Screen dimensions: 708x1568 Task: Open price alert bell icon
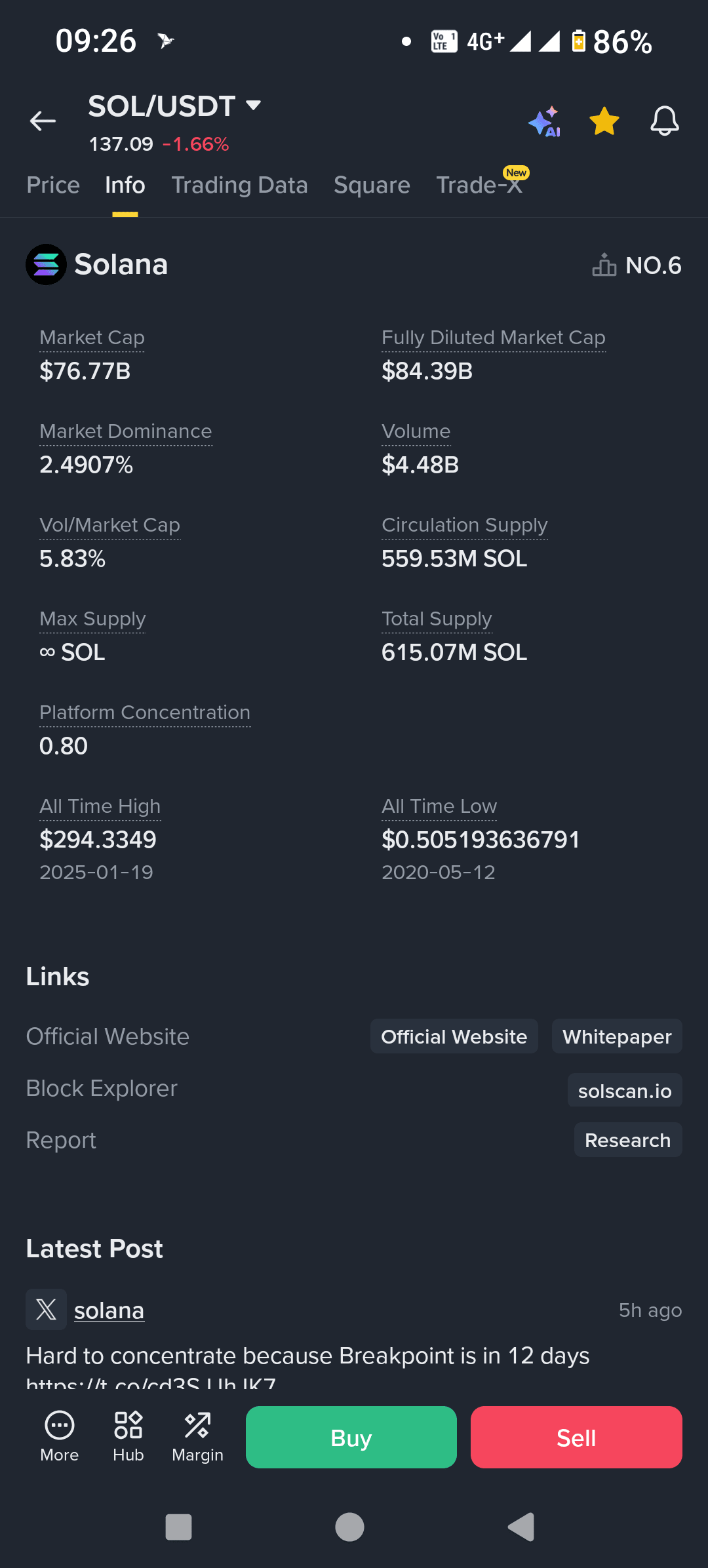664,121
